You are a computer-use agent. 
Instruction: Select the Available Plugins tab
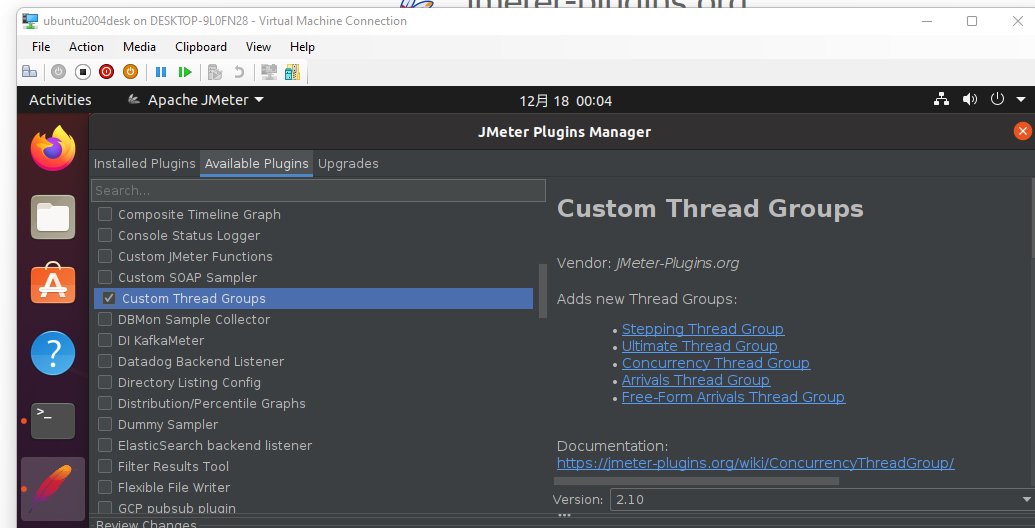[257, 164]
